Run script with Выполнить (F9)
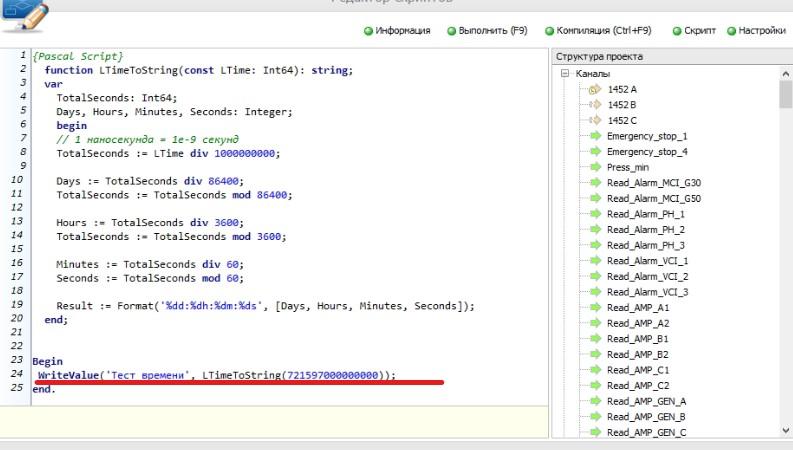The image size is (793, 450). (487, 31)
